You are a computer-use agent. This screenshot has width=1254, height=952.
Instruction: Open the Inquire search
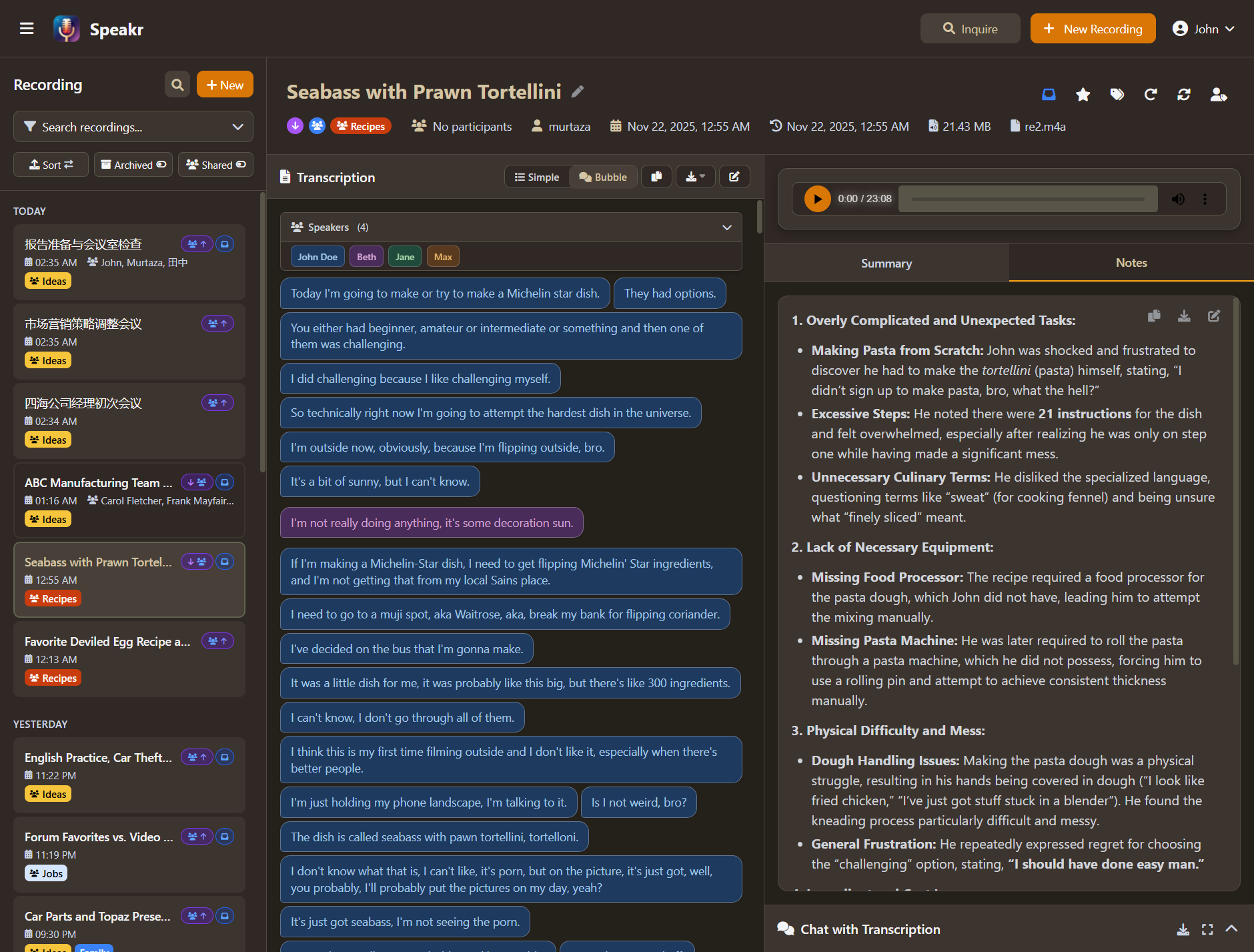click(970, 28)
